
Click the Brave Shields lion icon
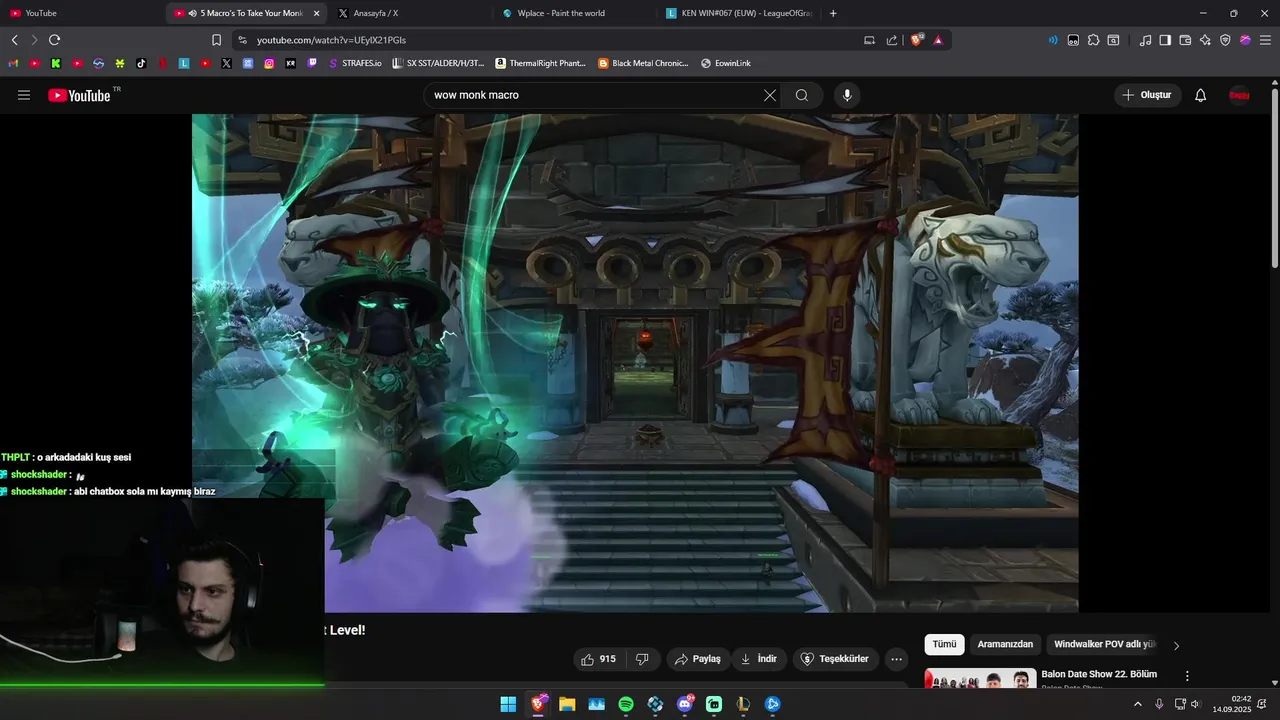coord(916,40)
